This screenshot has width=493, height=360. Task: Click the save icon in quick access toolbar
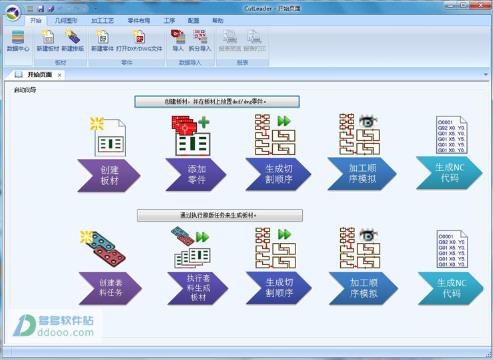tap(41, 9)
